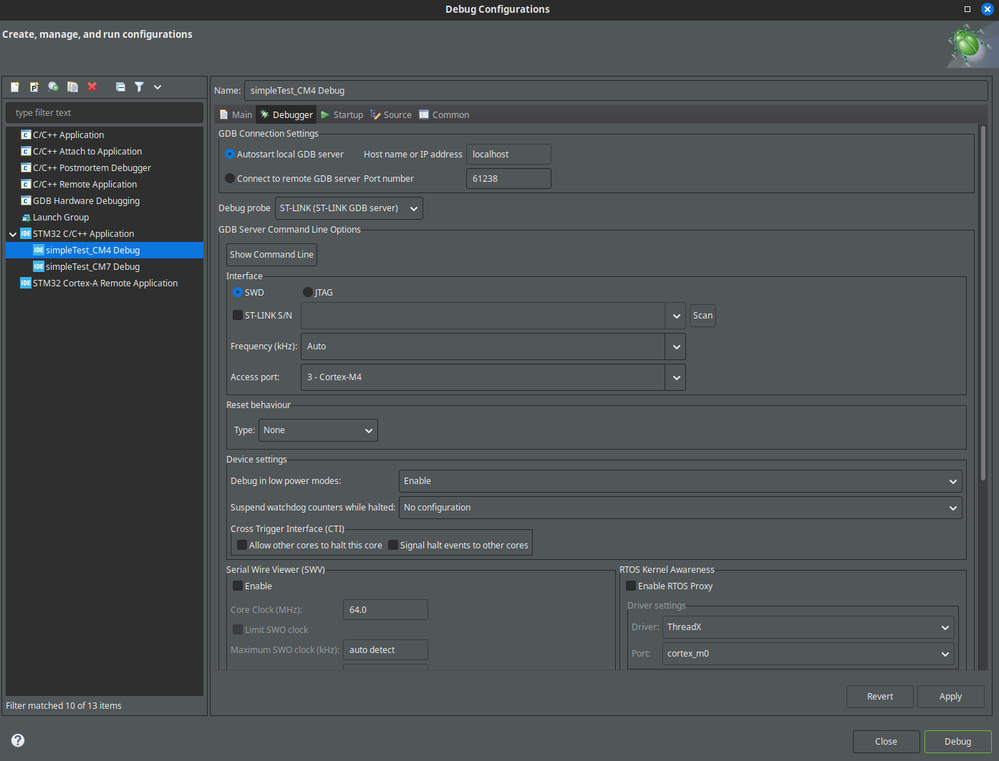Enable the RTOS Proxy checkbox
This screenshot has width=999, height=761.
630,586
